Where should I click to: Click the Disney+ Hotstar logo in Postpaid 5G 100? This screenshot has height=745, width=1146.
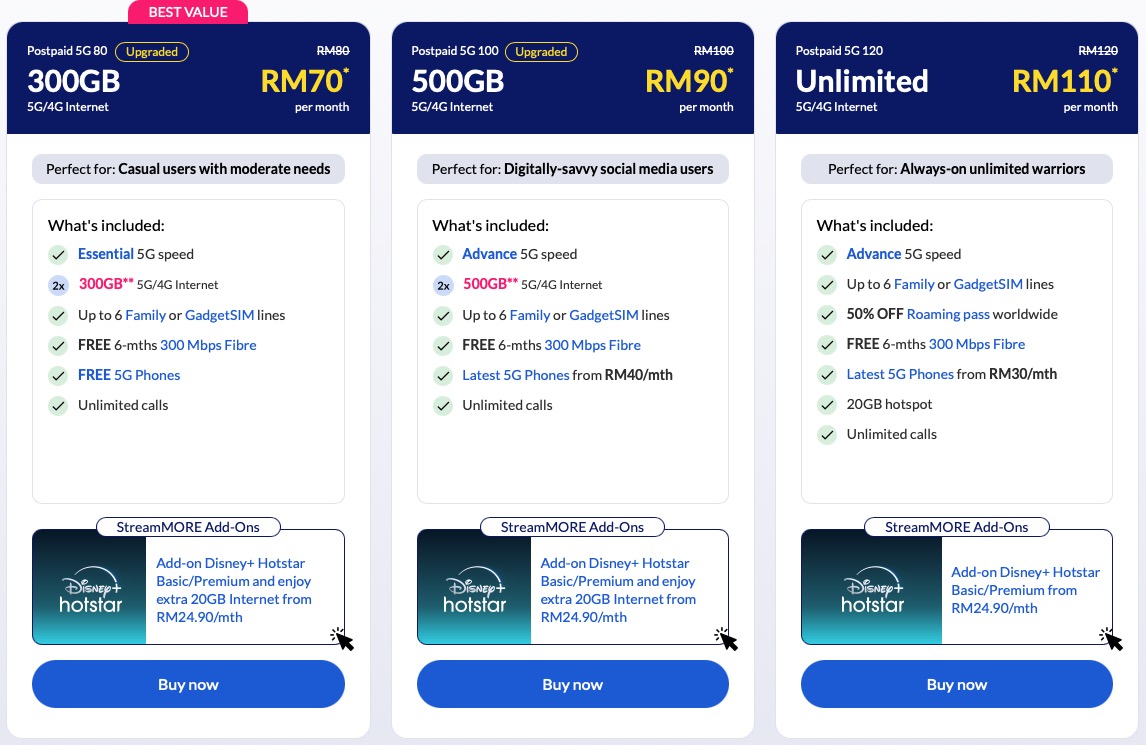(474, 587)
